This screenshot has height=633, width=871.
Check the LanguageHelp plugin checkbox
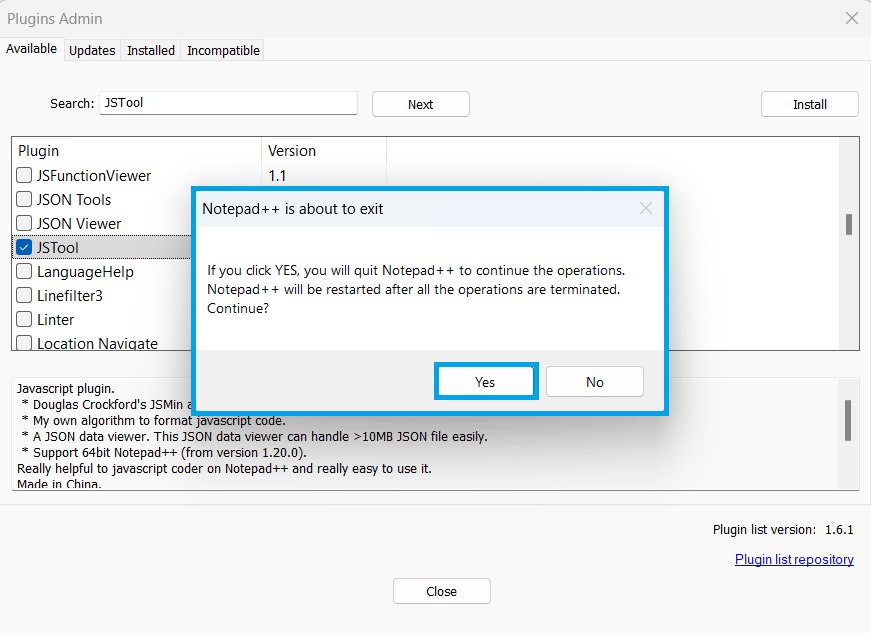(x=23, y=271)
